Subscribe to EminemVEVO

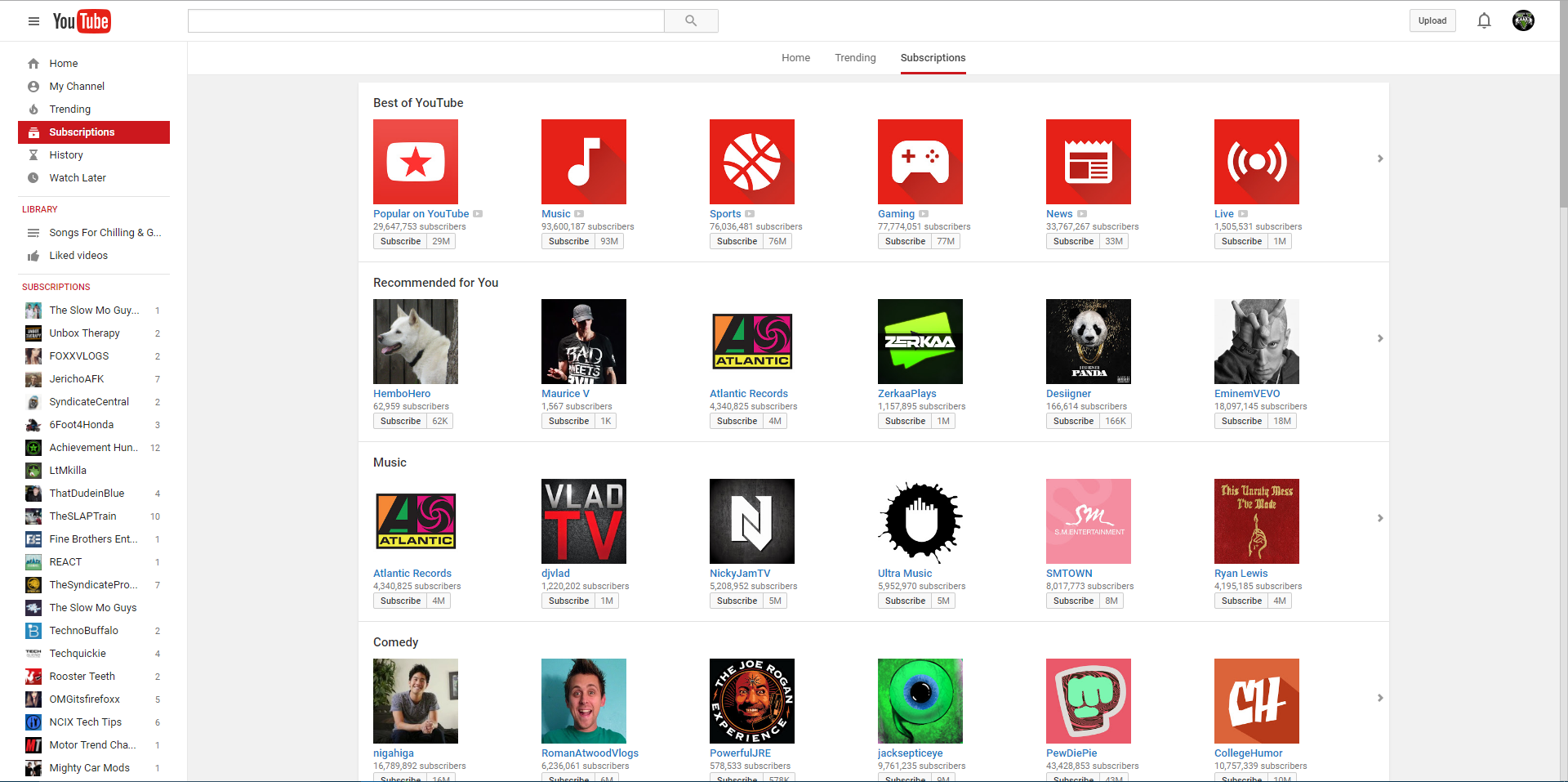[1241, 421]
